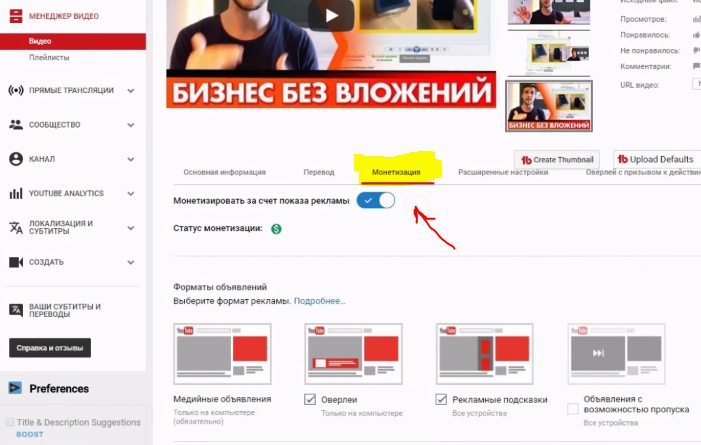701x445 pixels.
Task: Click the Не понравилось statistic label
Action: (650, 51)
